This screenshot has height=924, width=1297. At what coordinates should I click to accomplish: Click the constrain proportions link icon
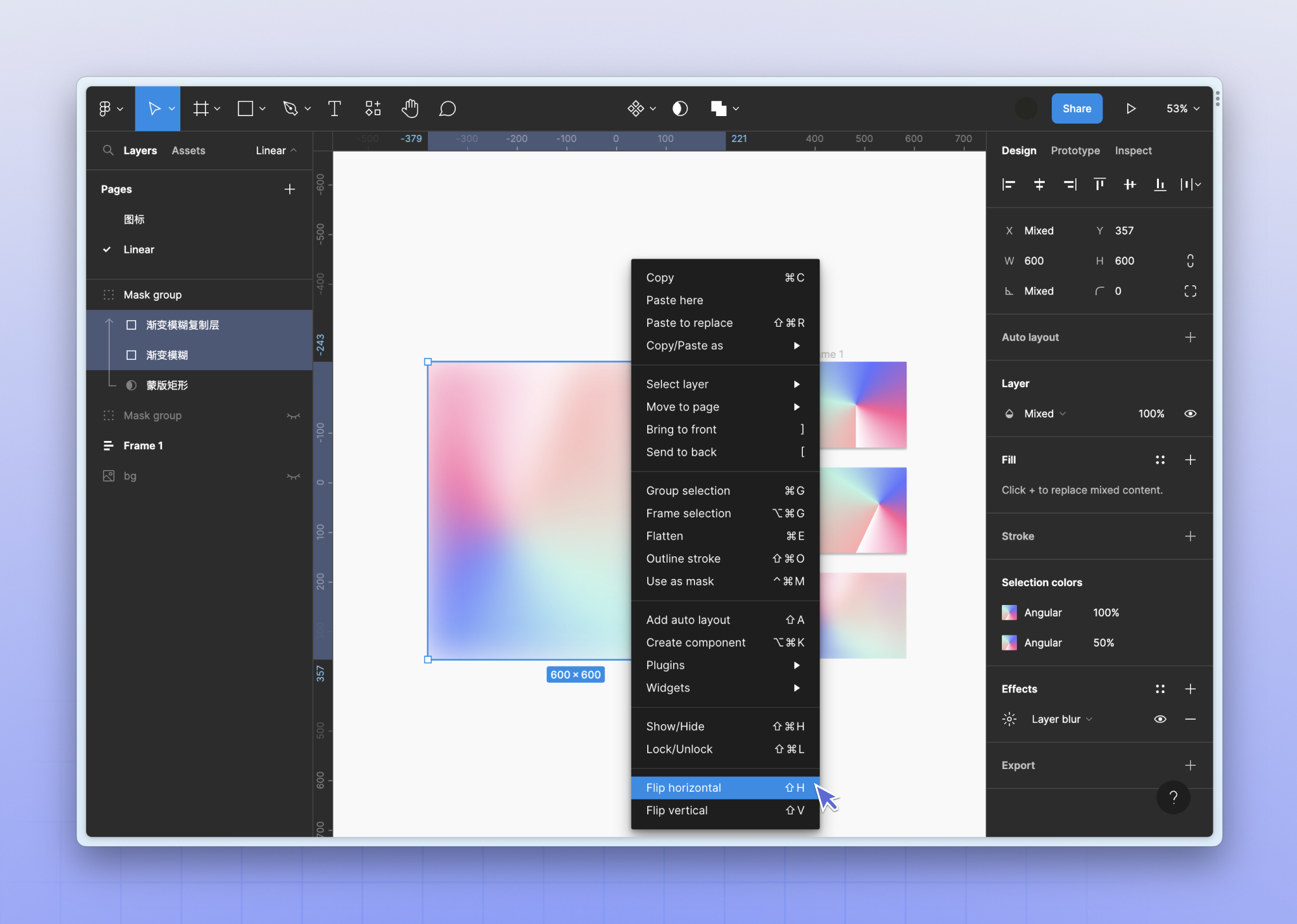coord(1190,261)
